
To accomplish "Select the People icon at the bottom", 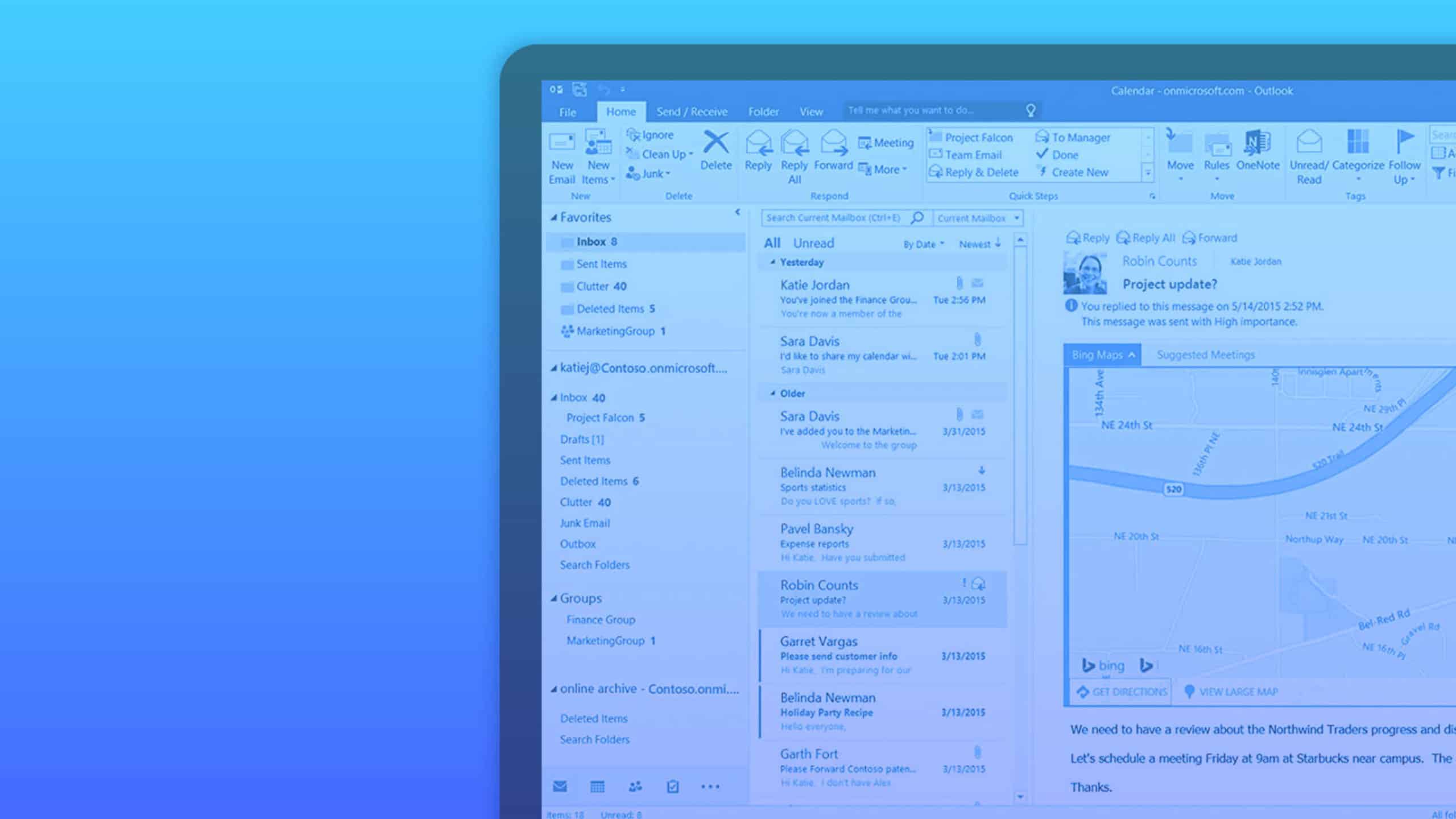I will [x=635, y=787].
